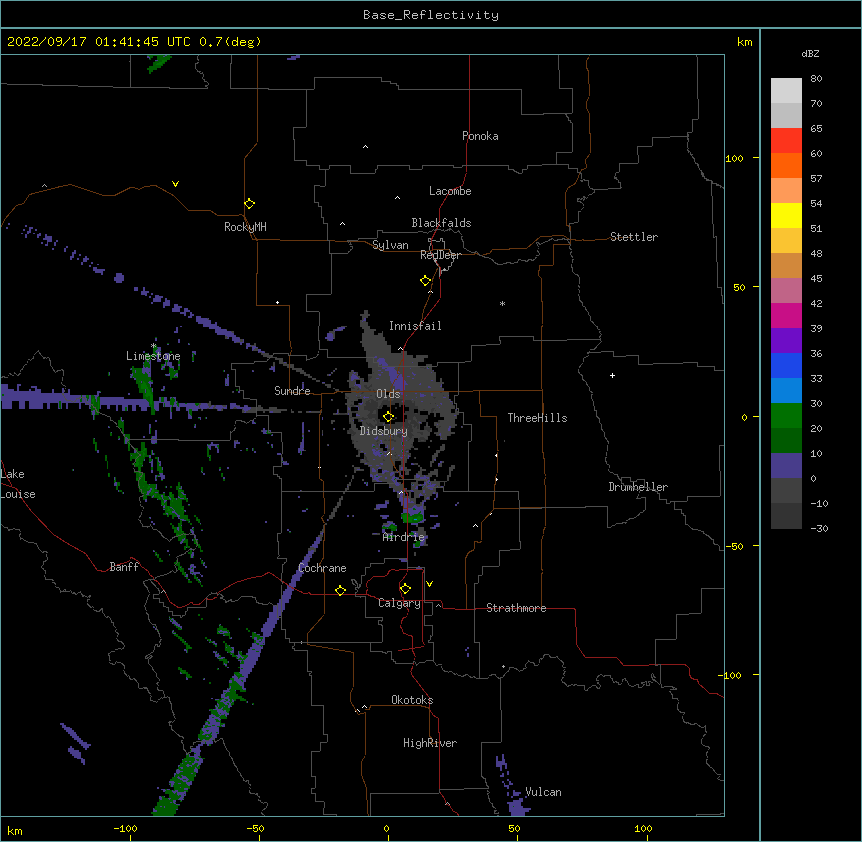This screenshot has height=842, width=862.
Task: Click the ThreeHills town label
Action: [537, 418]
